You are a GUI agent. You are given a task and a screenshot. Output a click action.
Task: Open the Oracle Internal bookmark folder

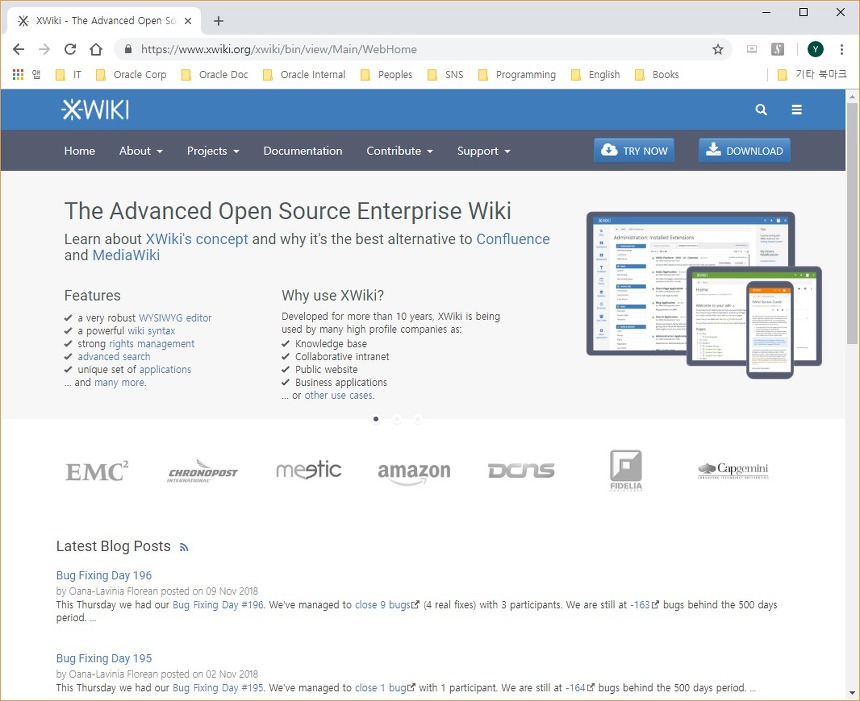tap(304, 75)
